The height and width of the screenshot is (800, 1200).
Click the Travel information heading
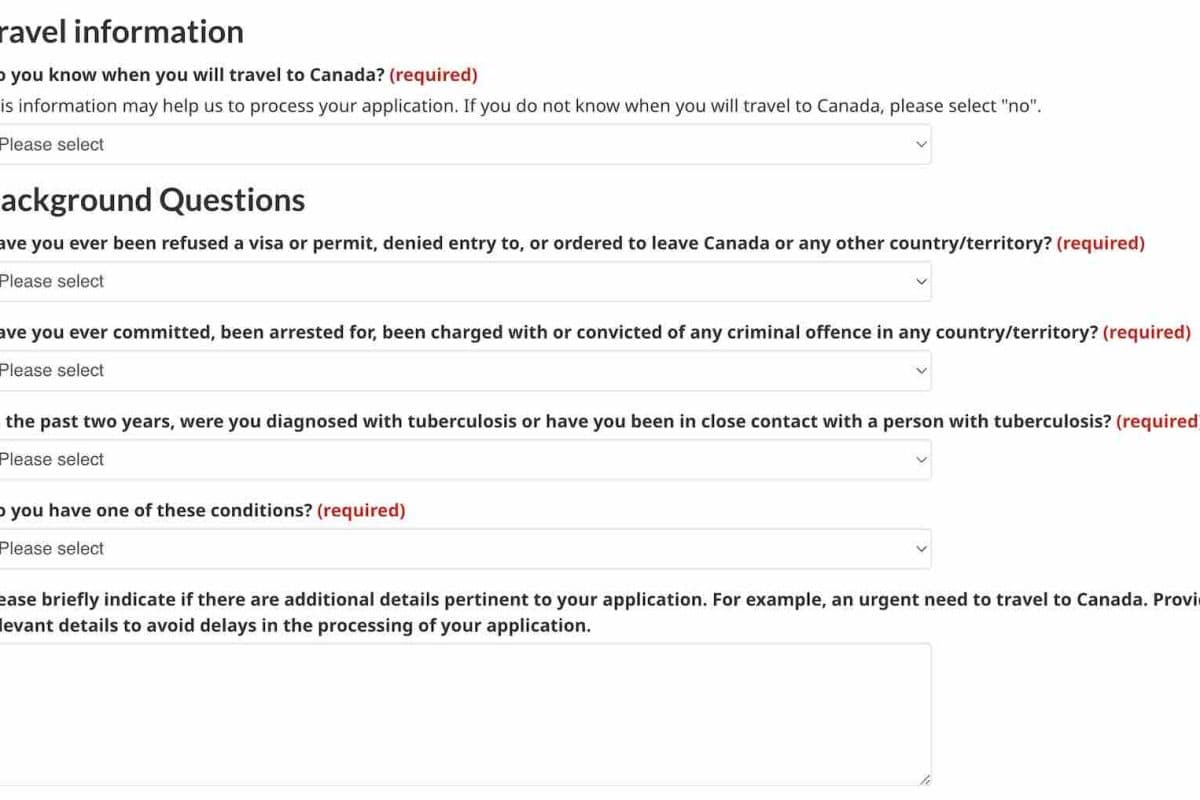click(122, 32)
